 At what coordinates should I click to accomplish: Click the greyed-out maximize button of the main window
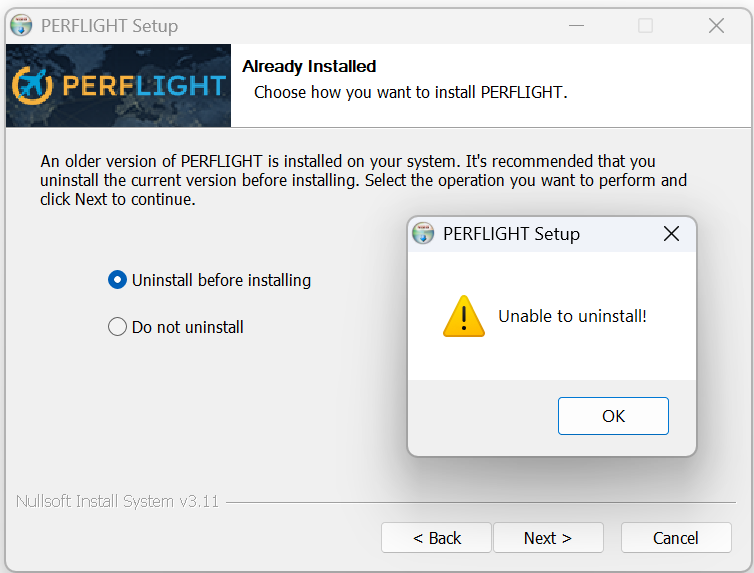[645, 25]
